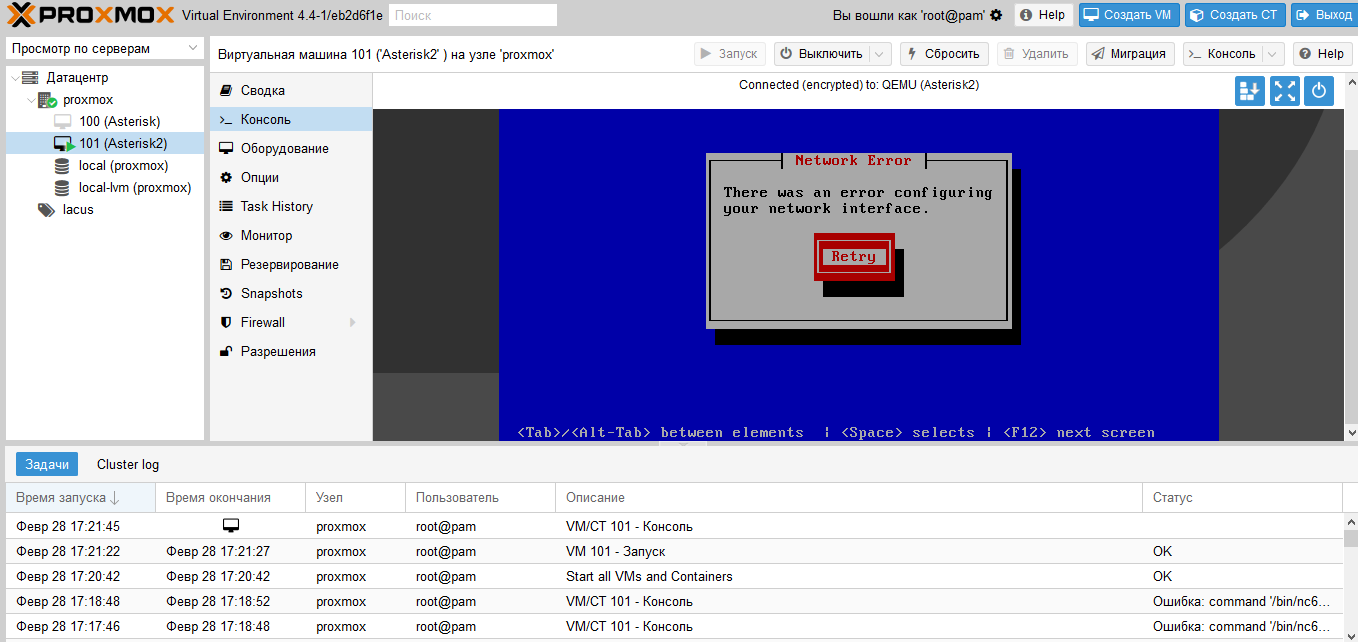Image resolution: width=1358 pixels, height=642 pixels.
Task: Open the Сводка summary tab
Action: [x=290, y=90]
